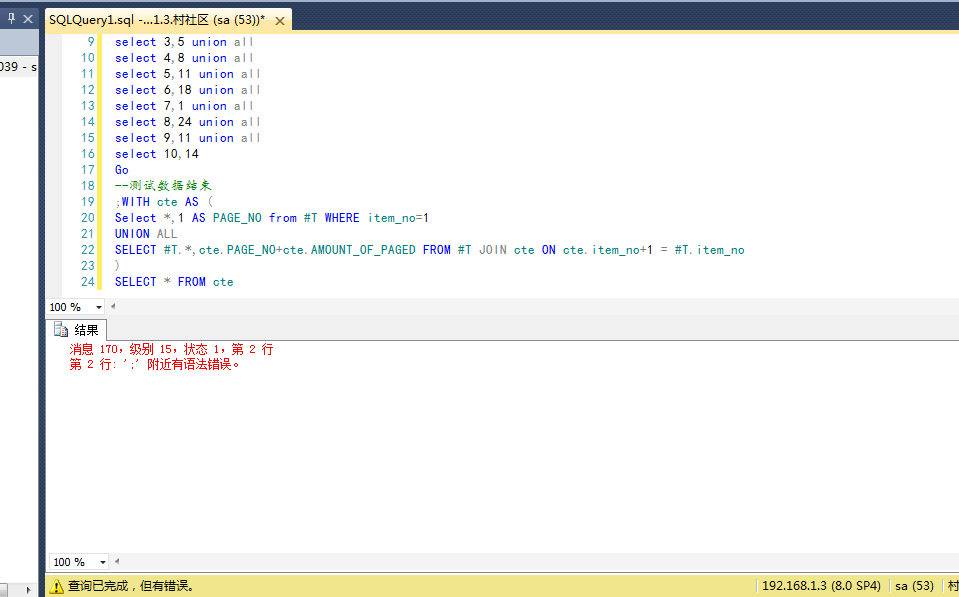The image size is (959, 597).
Task: Close the left side panel
Action: click(x=28, y=19)
